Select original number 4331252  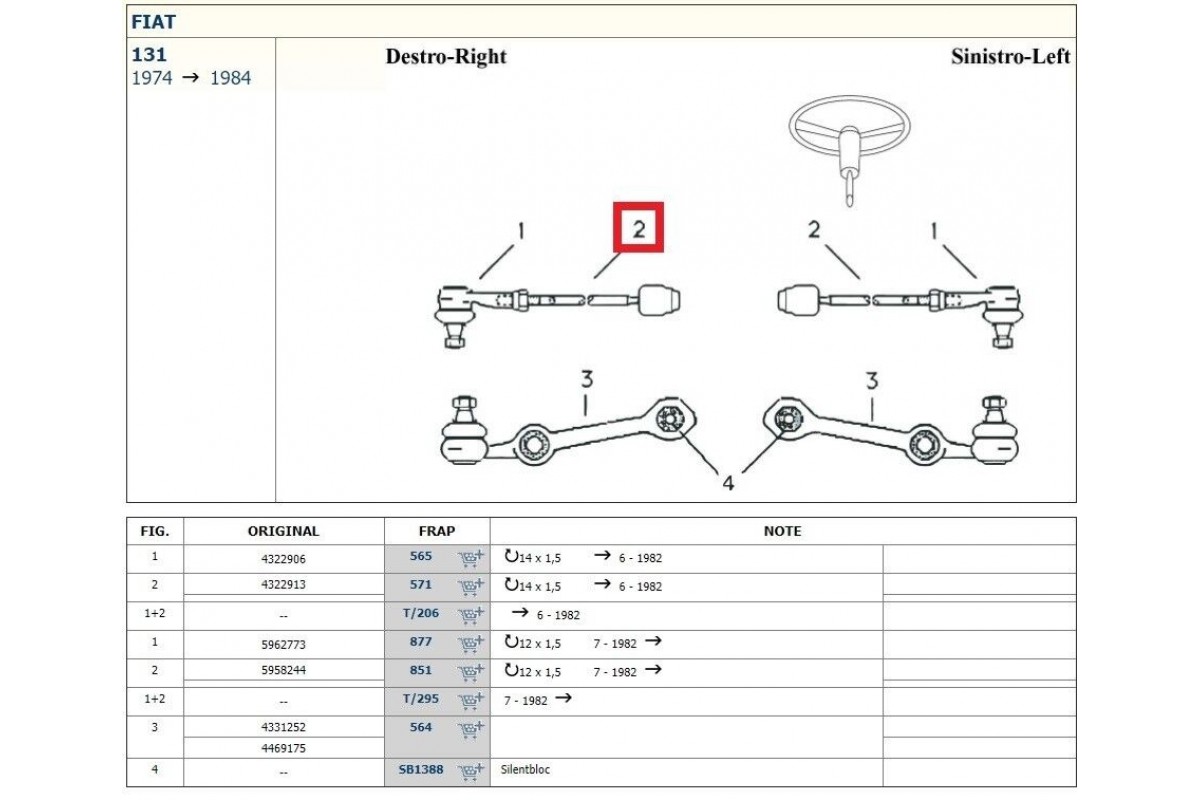[283, 728]
